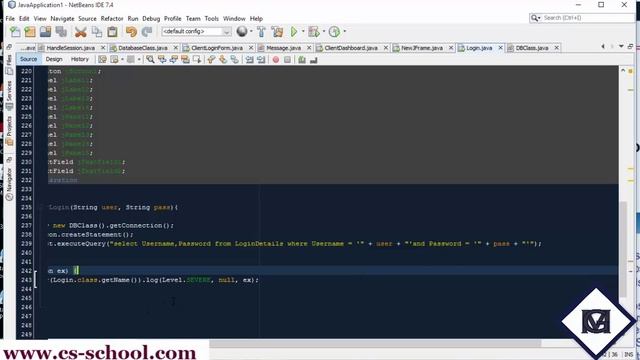Image resolution: width=640 pixels, height=360 pixels.
Task: Toggle Highlight Search in editor toolbar
Action: pyautogui.click(x=185, y=60)
